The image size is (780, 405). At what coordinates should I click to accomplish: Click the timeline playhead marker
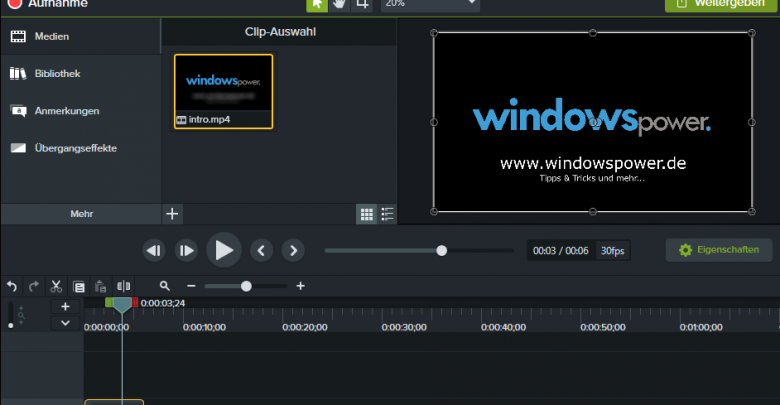122,305
